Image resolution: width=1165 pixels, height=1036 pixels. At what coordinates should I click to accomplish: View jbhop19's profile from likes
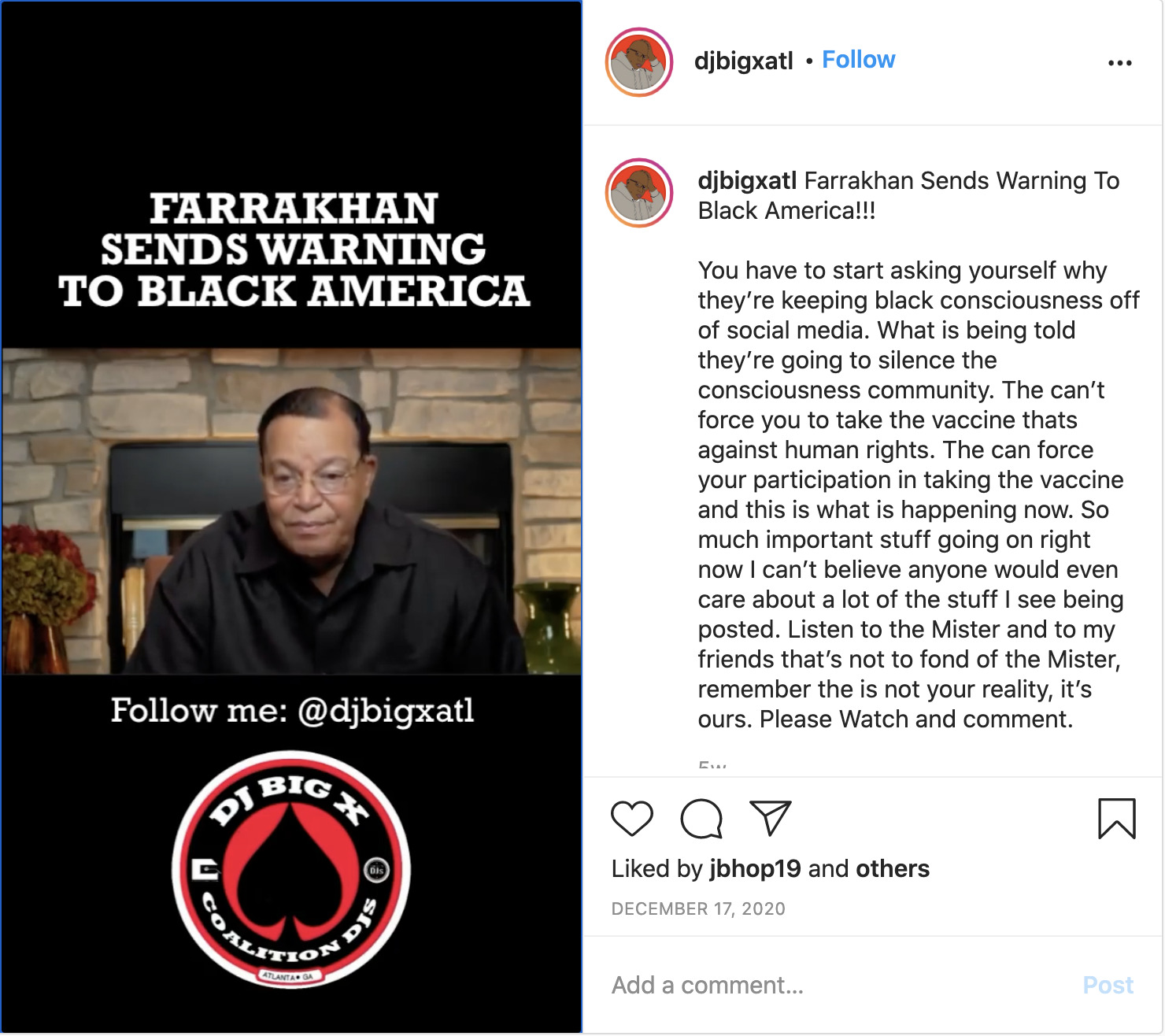coord(755,868)
